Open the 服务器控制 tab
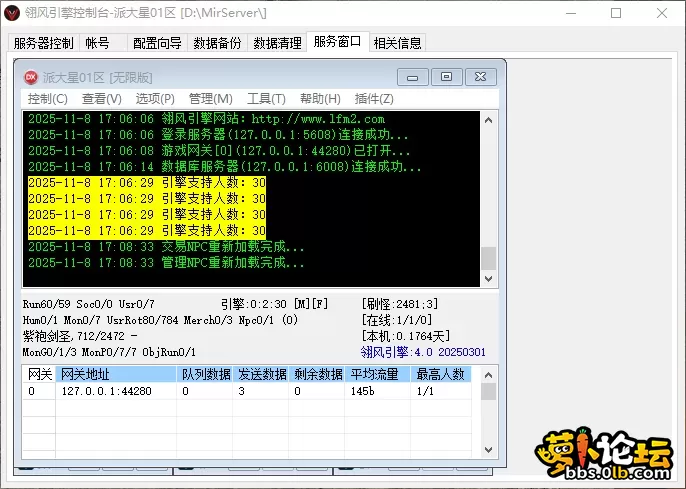This screenshot has height=489, width=686. pos(43,43)
